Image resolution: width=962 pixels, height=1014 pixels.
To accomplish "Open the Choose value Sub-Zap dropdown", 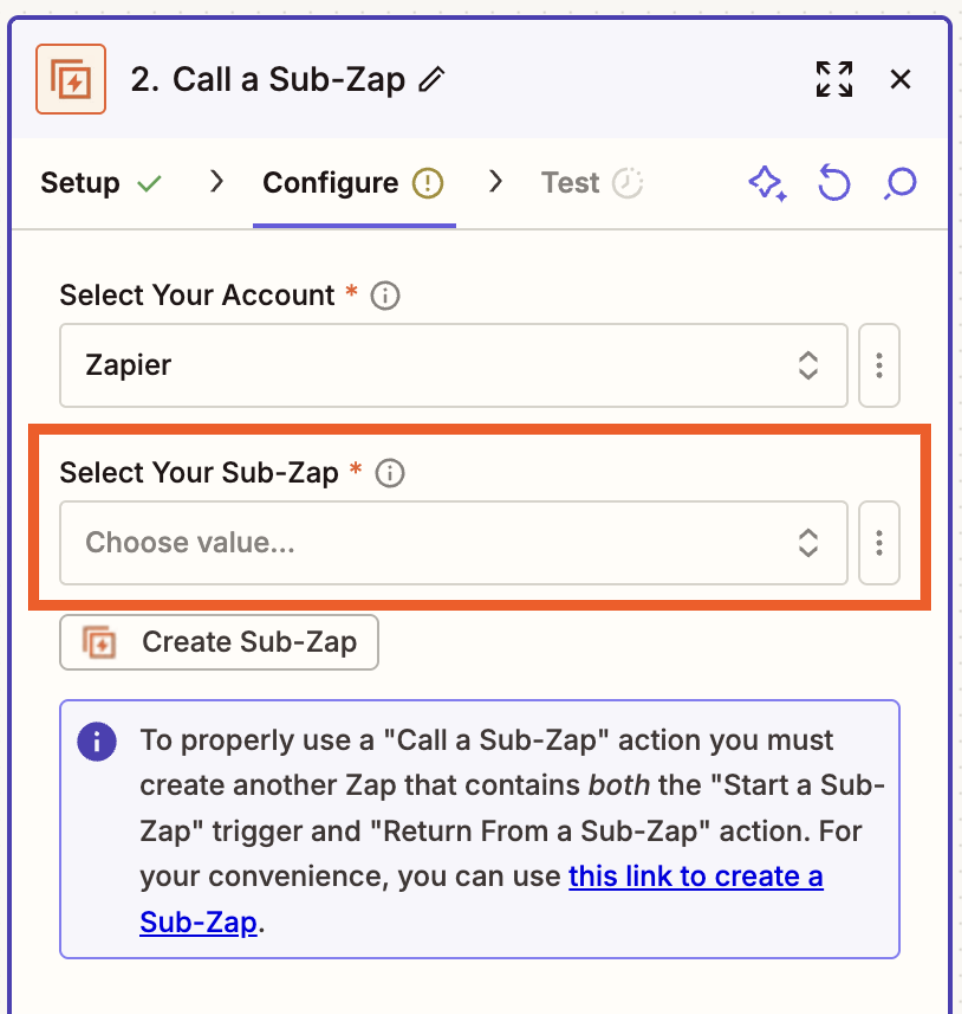I will [453, 543].
